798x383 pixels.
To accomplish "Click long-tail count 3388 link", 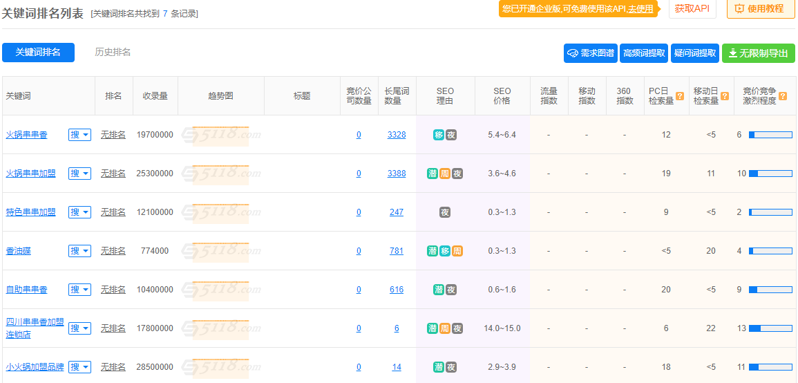I will pyautogui.click(x=396, y=173).
